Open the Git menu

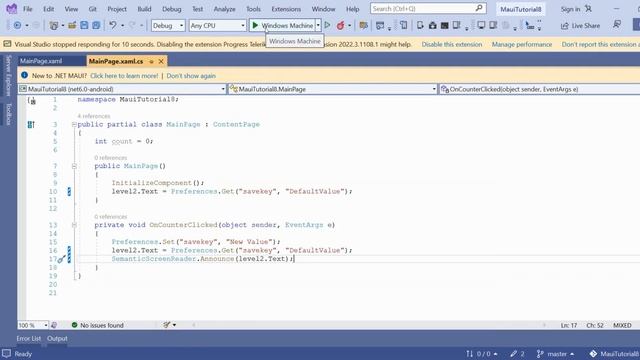[x=93, y=9]
